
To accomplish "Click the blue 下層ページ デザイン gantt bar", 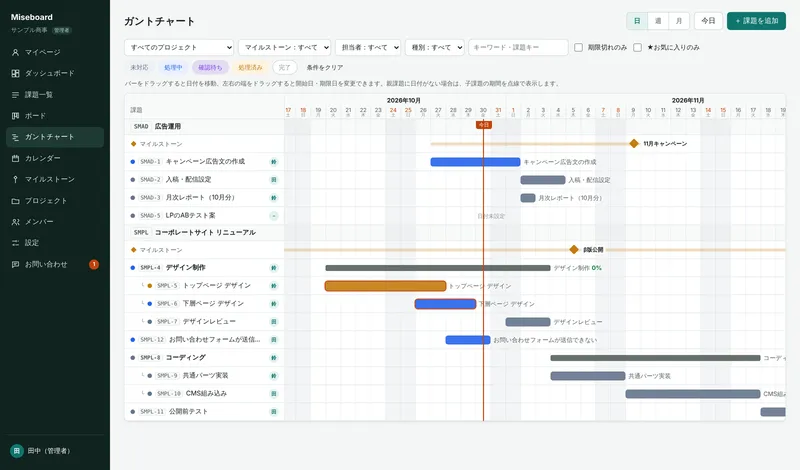I will point(445,304).
